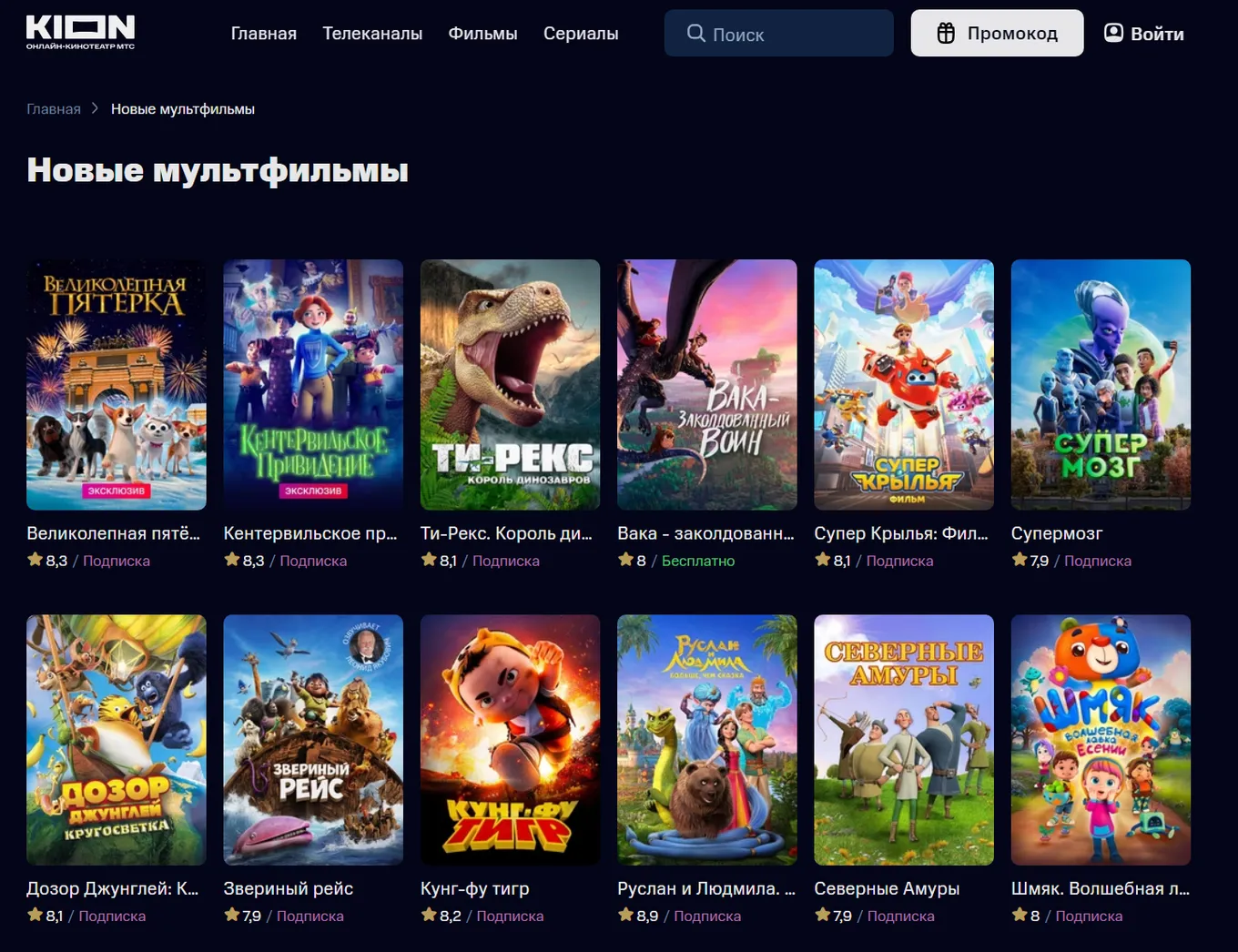Click the Бесплатно label under Вака
This screenshot has width=1238, height=952.
click(698, 561)
